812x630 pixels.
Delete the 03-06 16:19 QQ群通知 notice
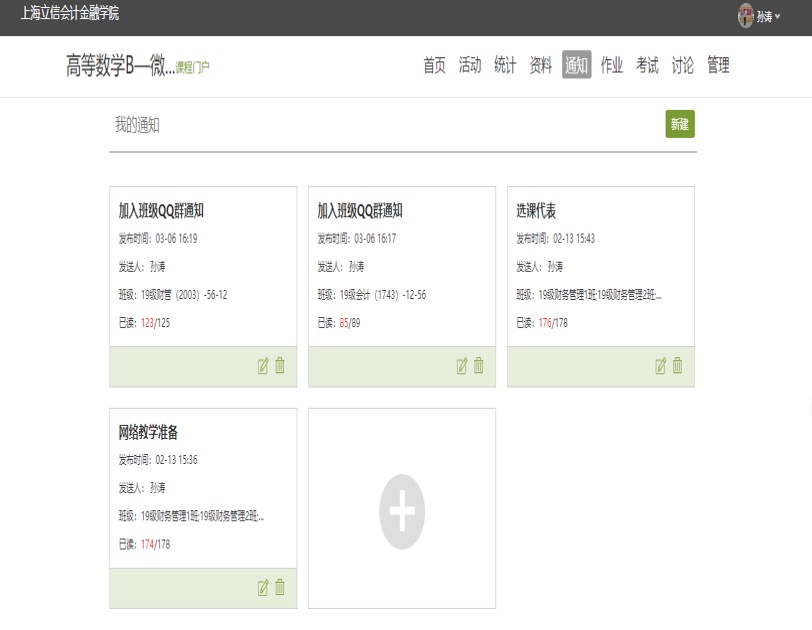click(x=280, y=366)
